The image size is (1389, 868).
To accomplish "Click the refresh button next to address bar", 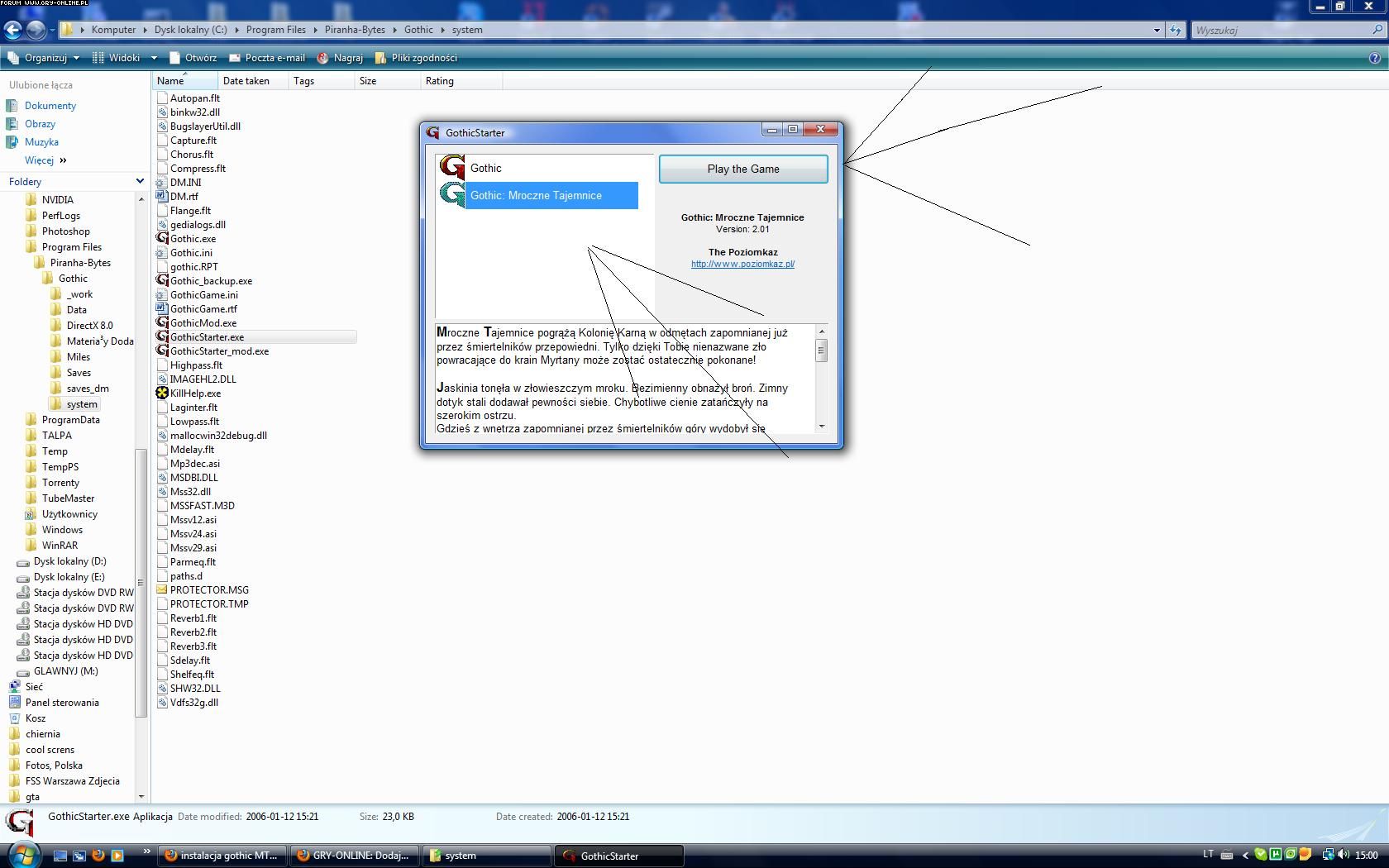I will 1176,30.
